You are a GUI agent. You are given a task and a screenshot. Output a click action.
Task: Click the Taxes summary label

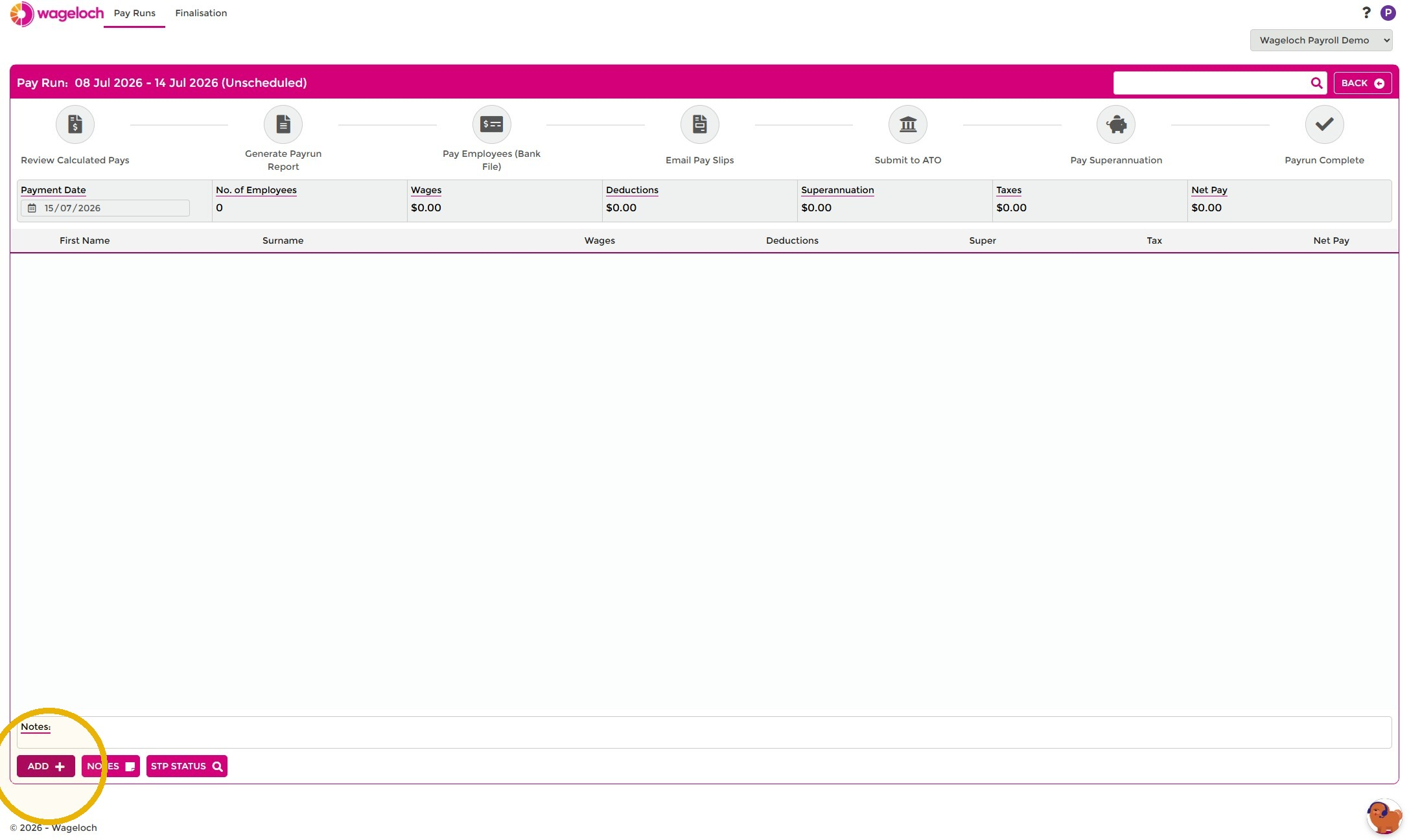point(1008,190)
